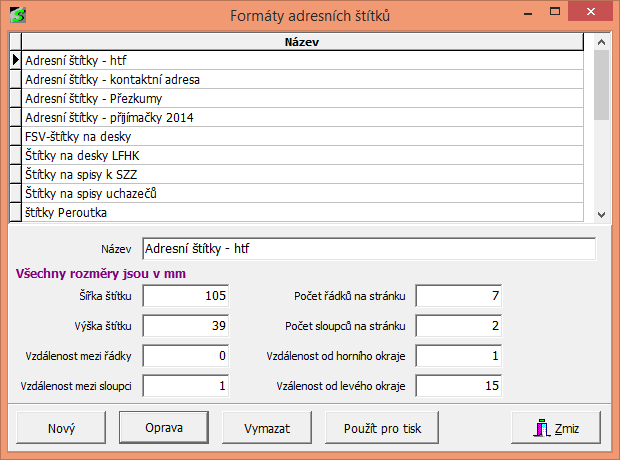Click the Název column header
The image size is (620, 460).
301,43
